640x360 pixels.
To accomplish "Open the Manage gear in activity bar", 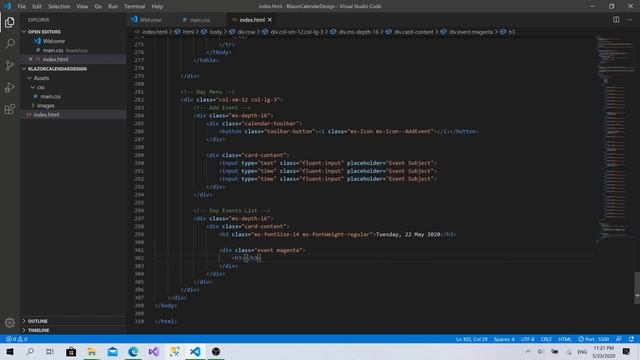I will click(10, 323).
